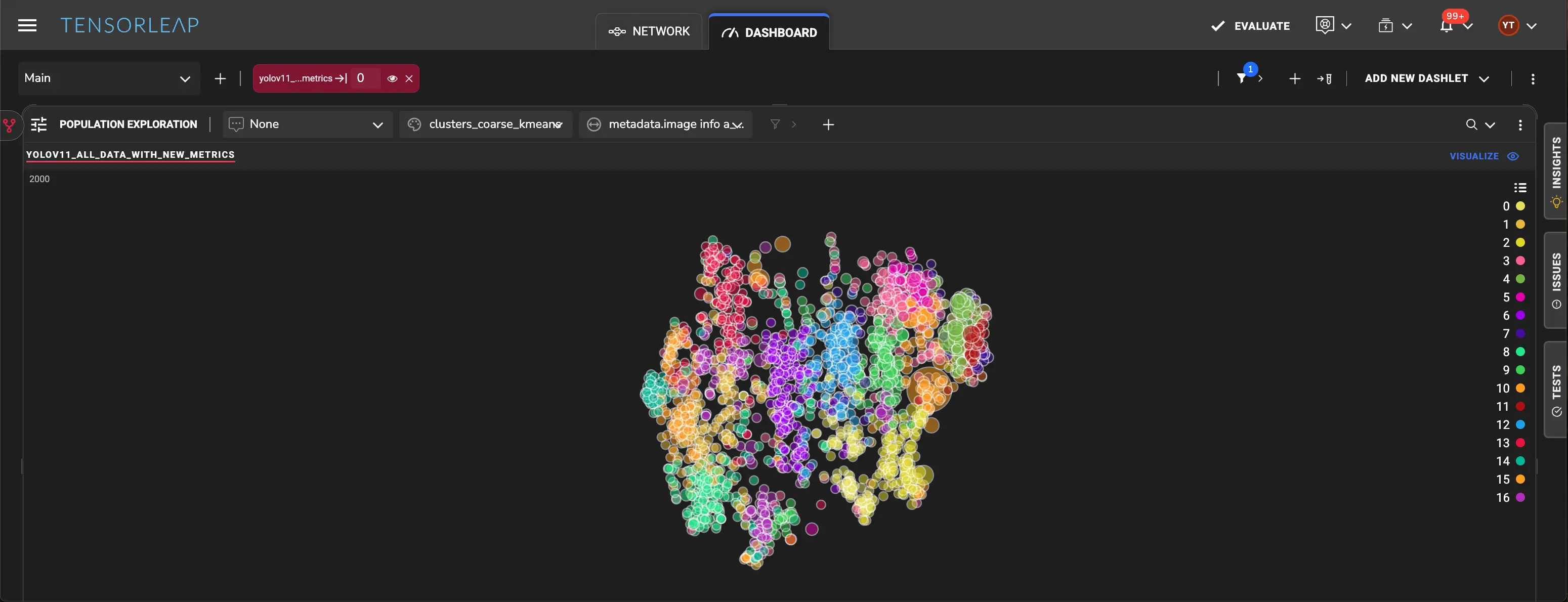Open dashlet three-dot options menu
This screenshot has width=1568, height=602.
point(1520,124)
